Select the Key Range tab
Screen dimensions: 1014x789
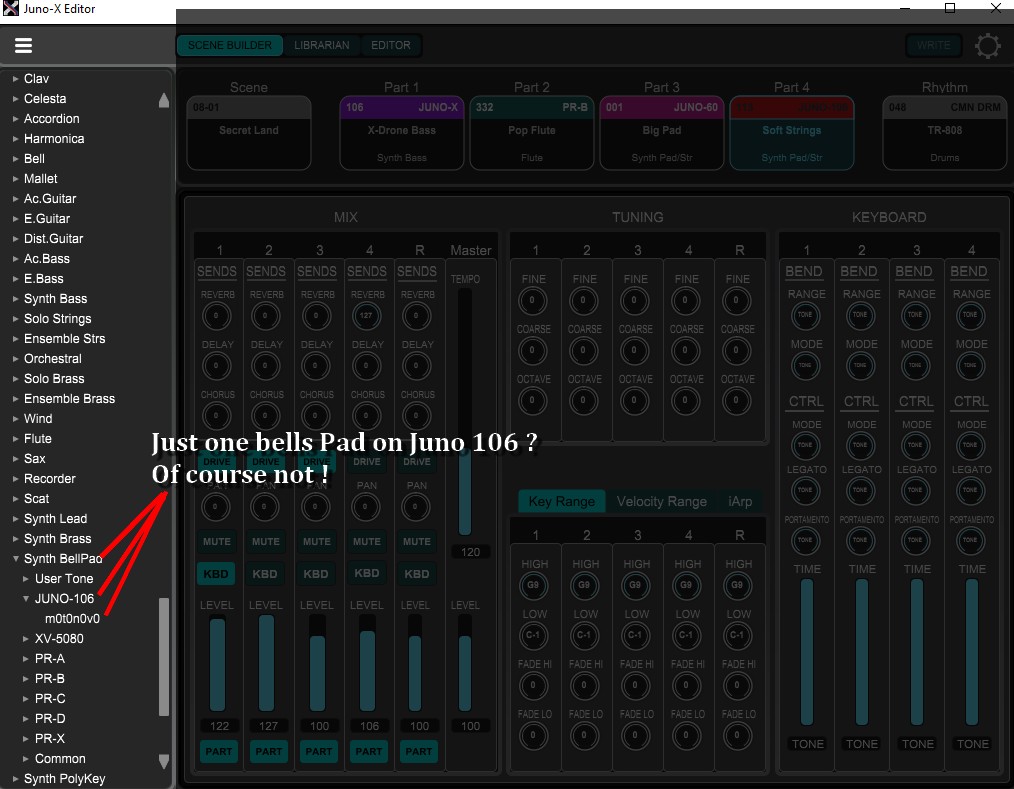click(x=561, y=501)
